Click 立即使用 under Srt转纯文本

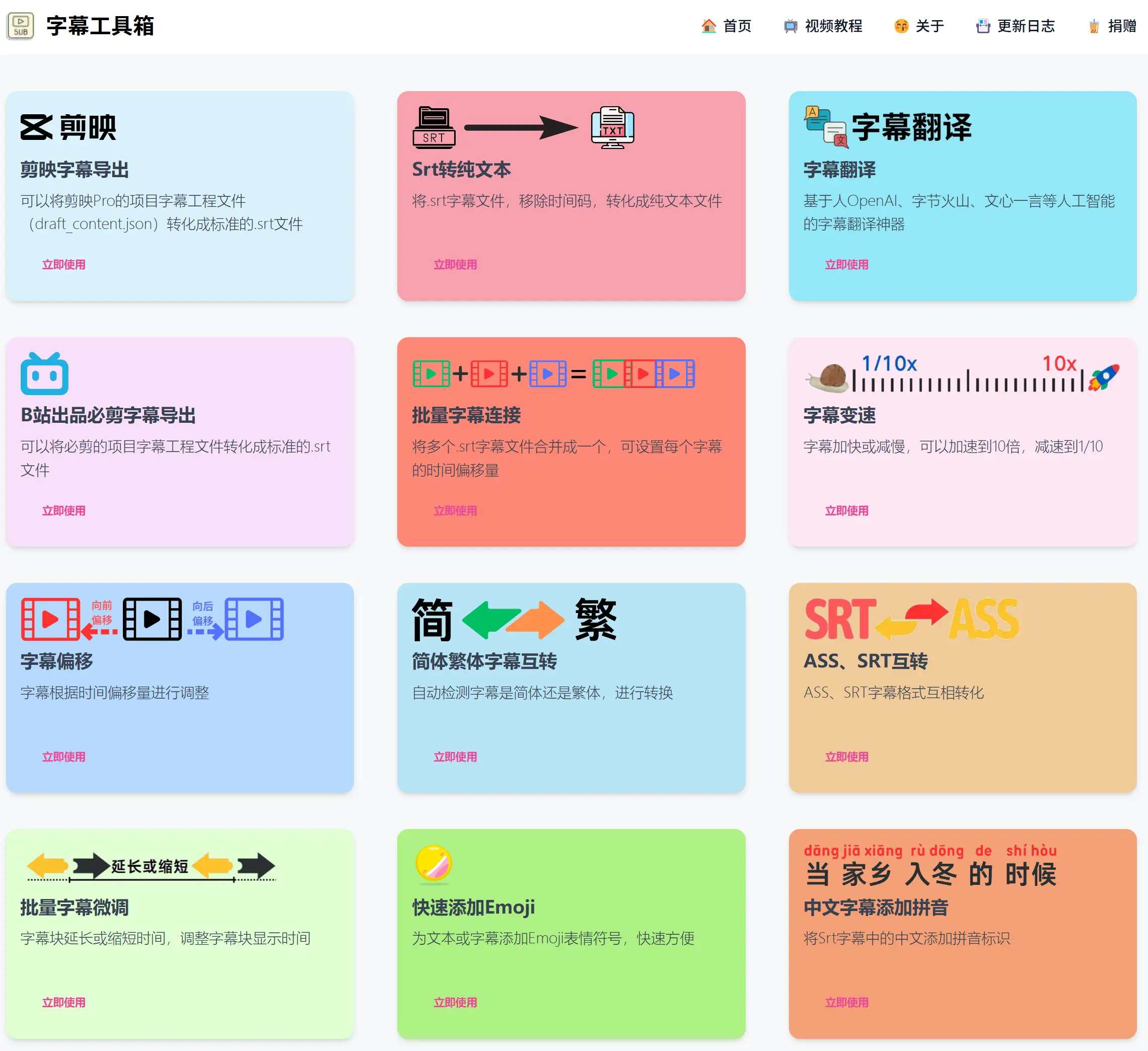click(x=456, y=265)
